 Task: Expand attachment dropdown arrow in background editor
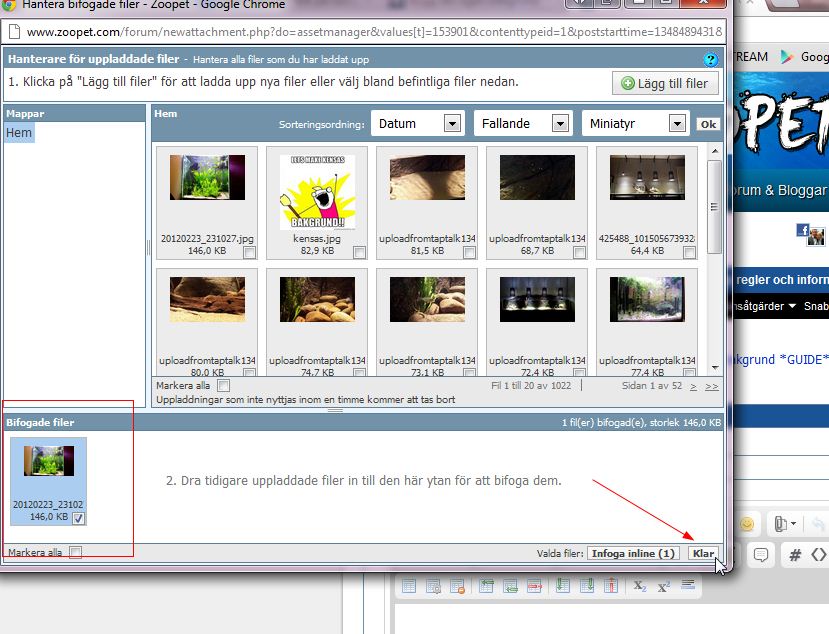794,524
